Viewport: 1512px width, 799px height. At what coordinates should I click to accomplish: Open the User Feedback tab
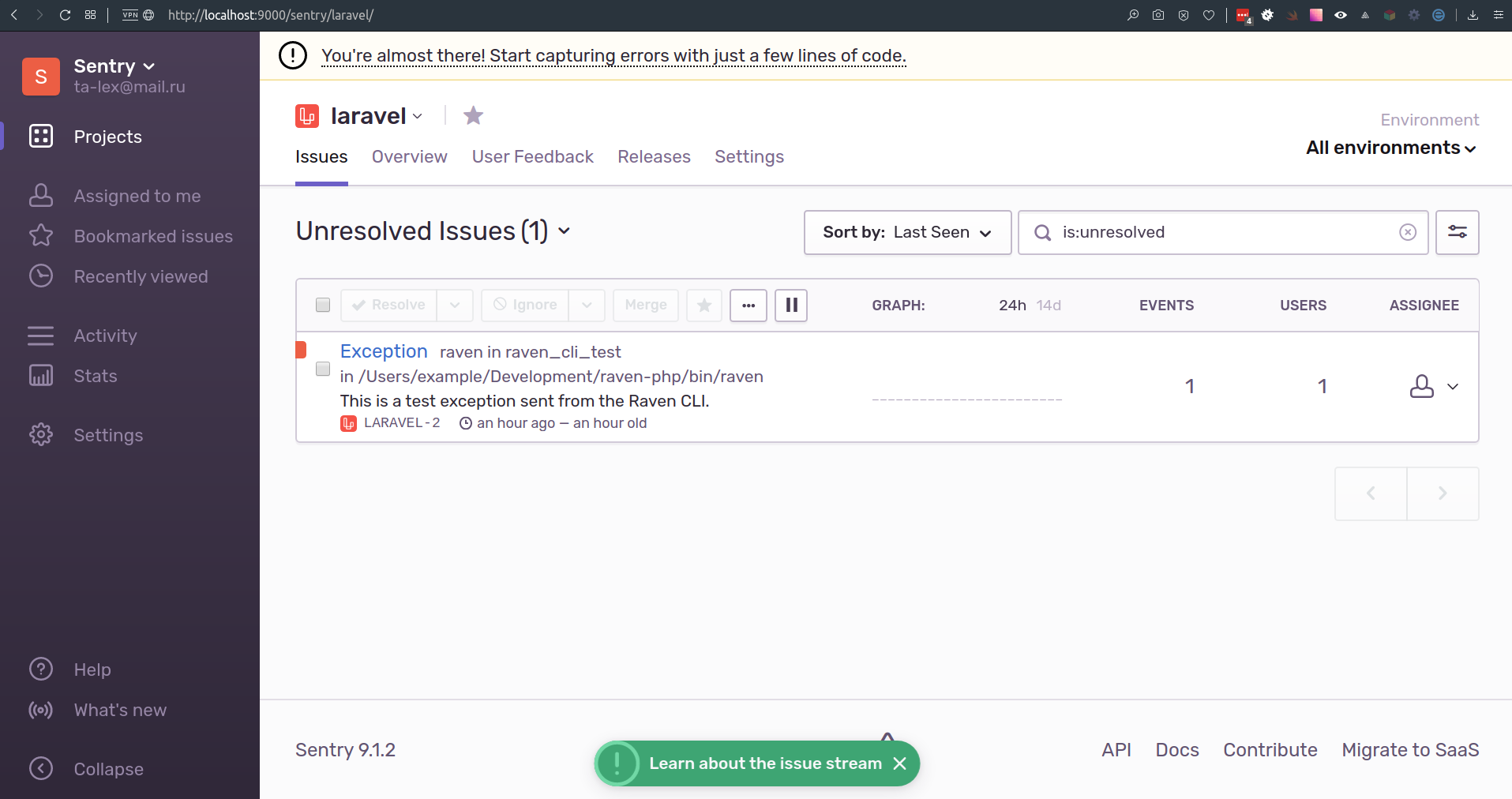[x=533, y=157]
